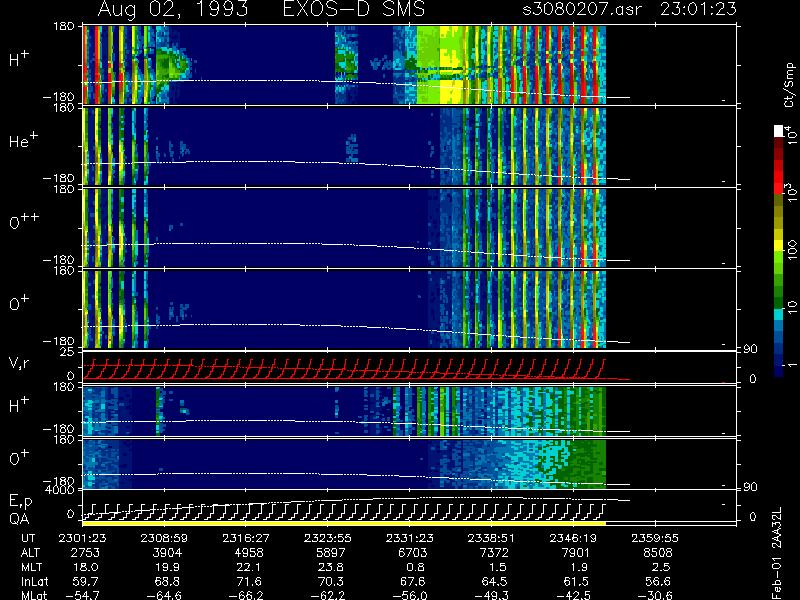This screenshot has height=600, width=800.
Task: Select the header time "23:01:23"
Action: click(698, 9)
